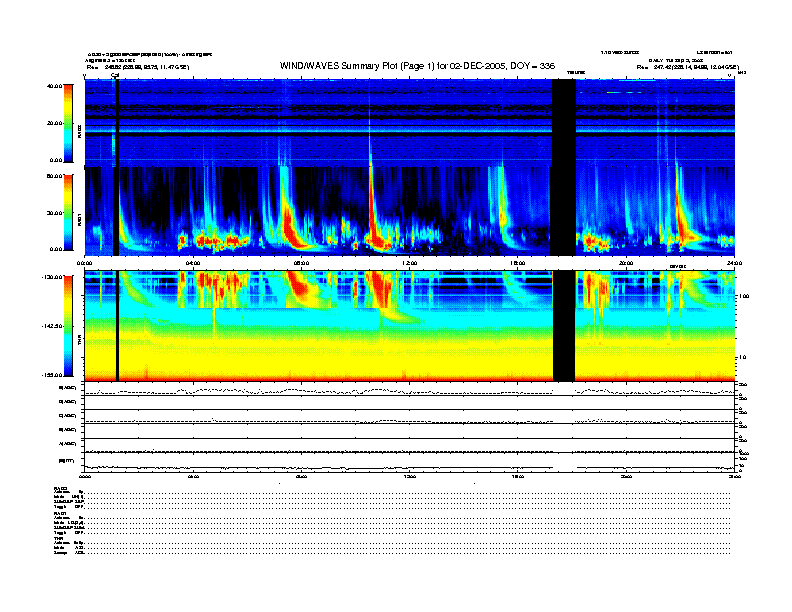Screen dimensions: 792x612
Task: Click the WIND/WAVES Summary Plot title
Action: (417, 66)
